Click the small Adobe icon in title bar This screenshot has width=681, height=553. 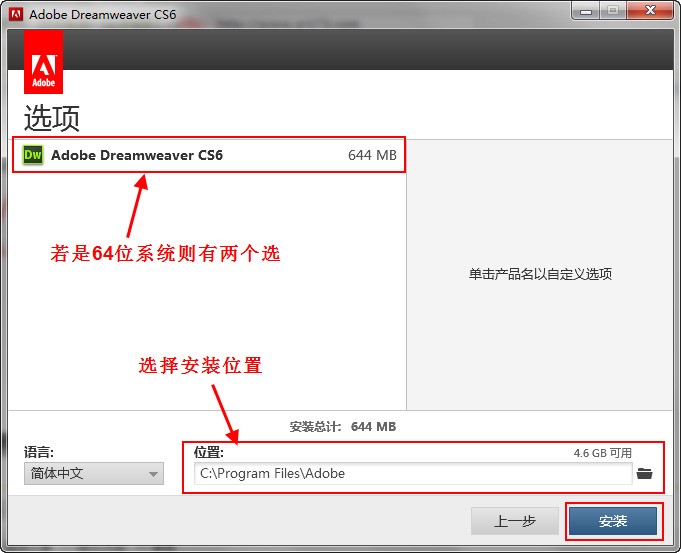pos(14,14)
